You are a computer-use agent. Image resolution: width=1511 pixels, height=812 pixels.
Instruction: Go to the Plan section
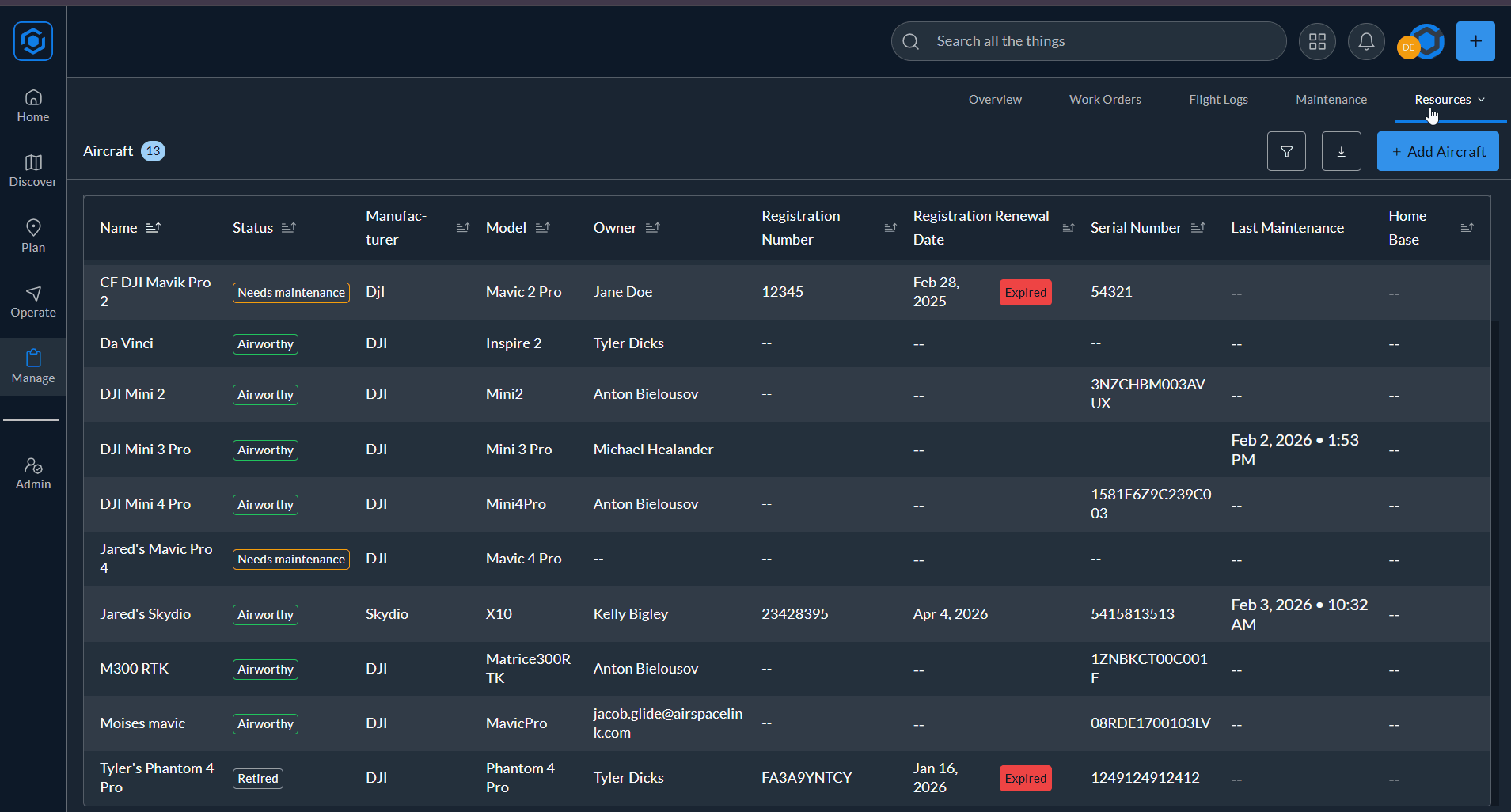click(33, 236)
